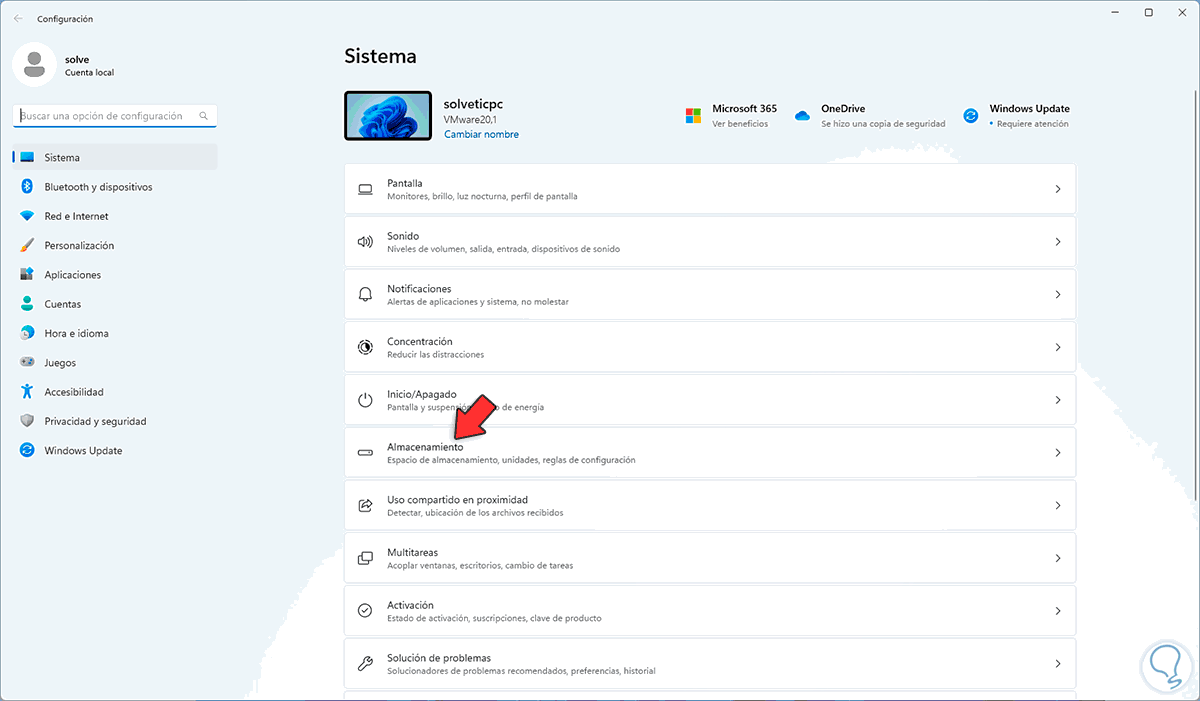
Task: Click the Cuentas person icon
Action: pyautogui.click(x=27, y=304)
